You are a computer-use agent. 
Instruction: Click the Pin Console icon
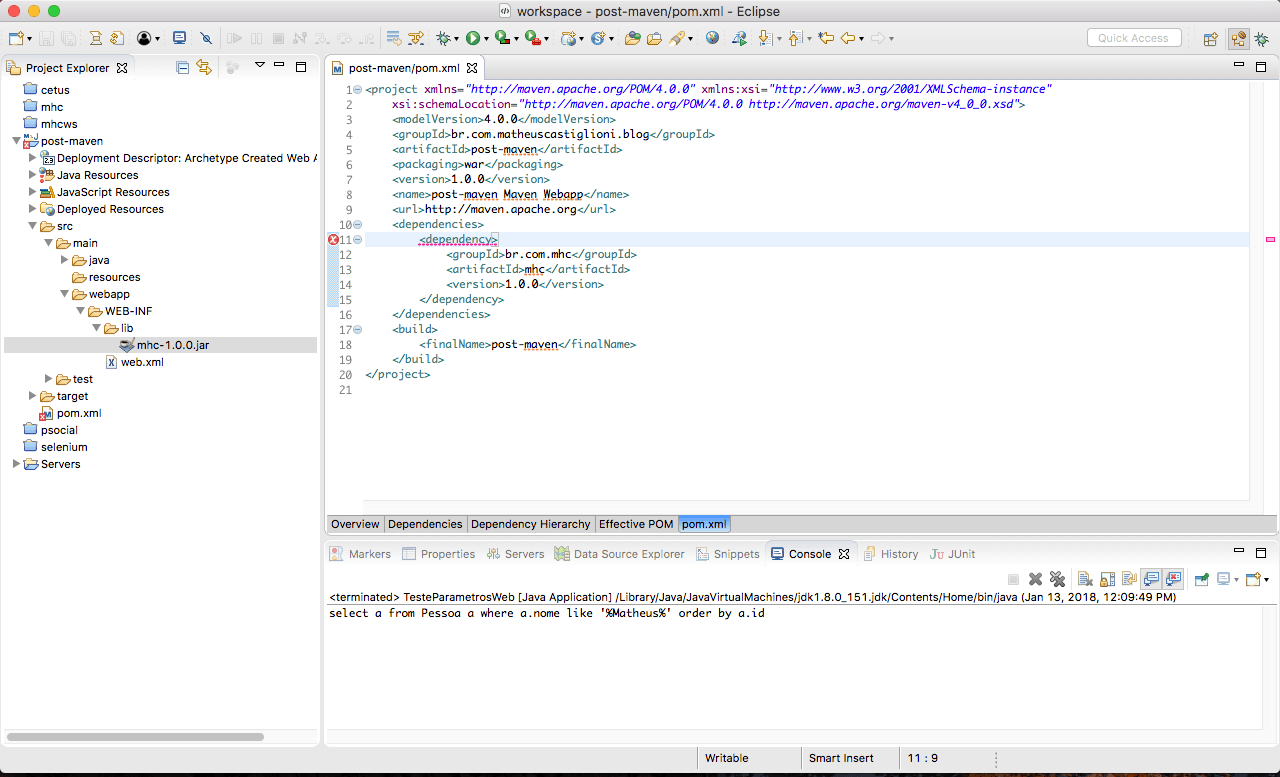[1202, 579]
